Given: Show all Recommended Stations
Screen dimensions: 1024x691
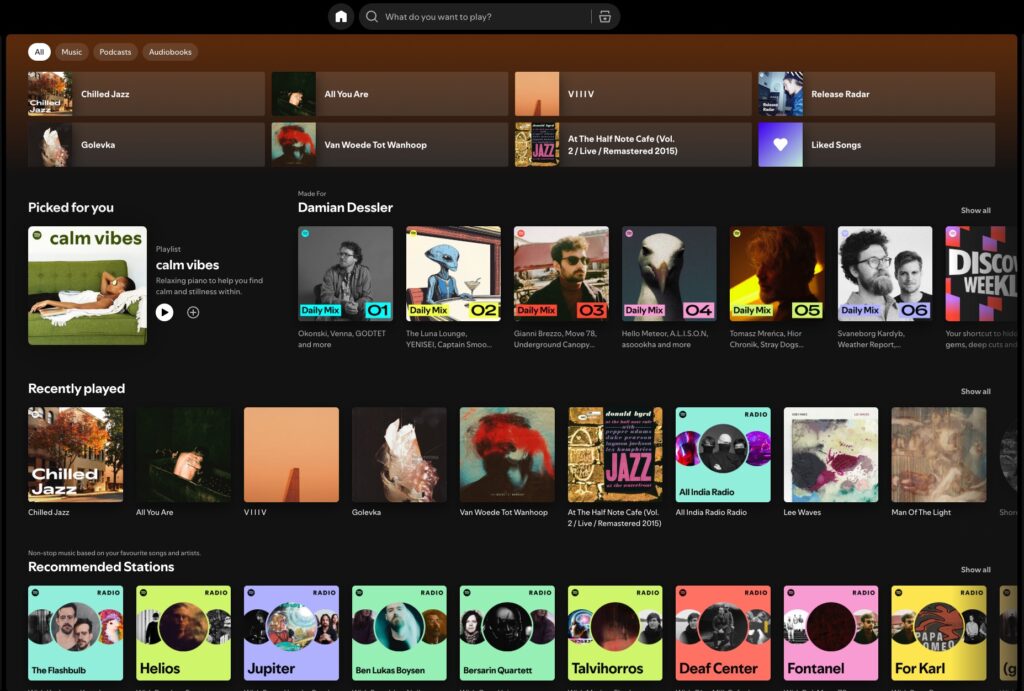Looking at the screenshot, I should click(975, 570).
